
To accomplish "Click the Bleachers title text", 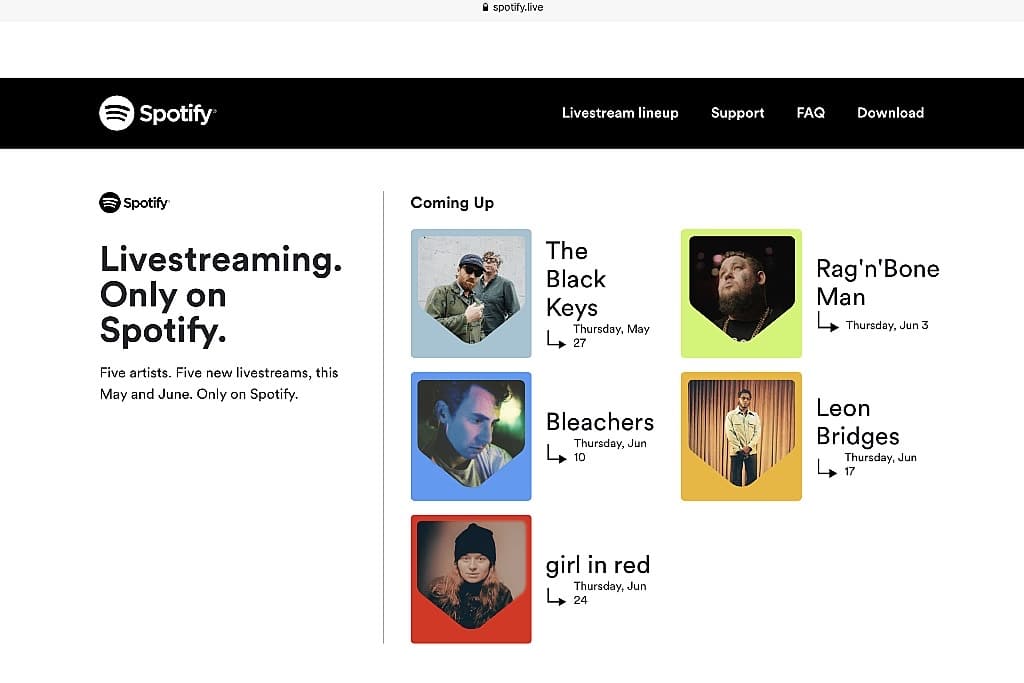I will point(600,422).
